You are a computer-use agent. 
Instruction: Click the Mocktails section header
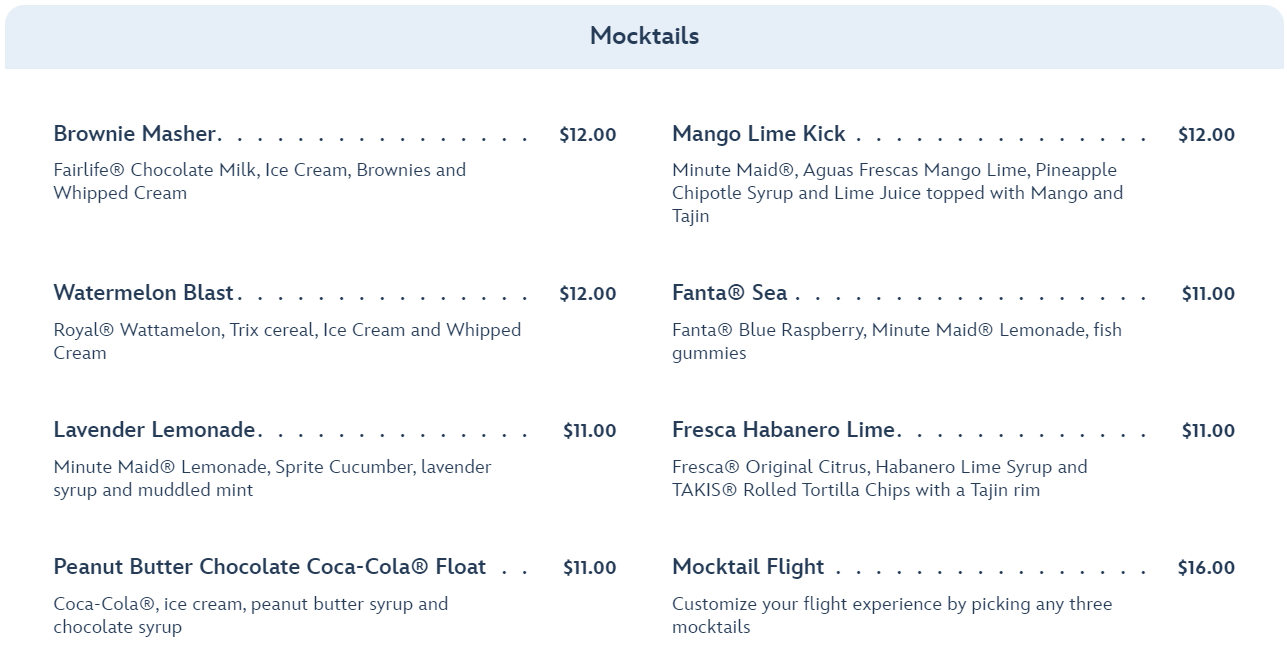pyautogui.click(x=644, y=36)
